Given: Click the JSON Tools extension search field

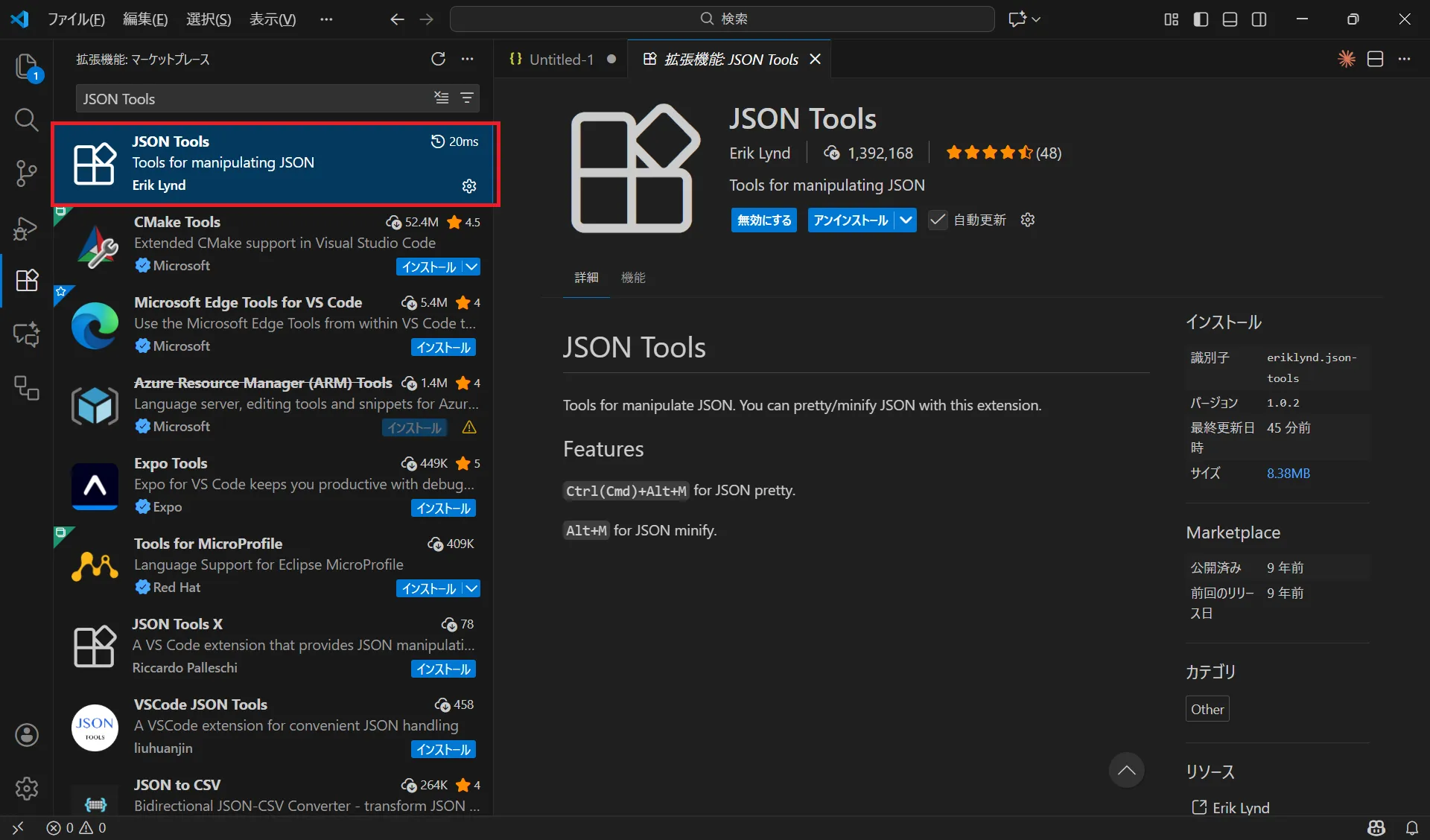Looking at the screenshot, I should click(253, 99).
